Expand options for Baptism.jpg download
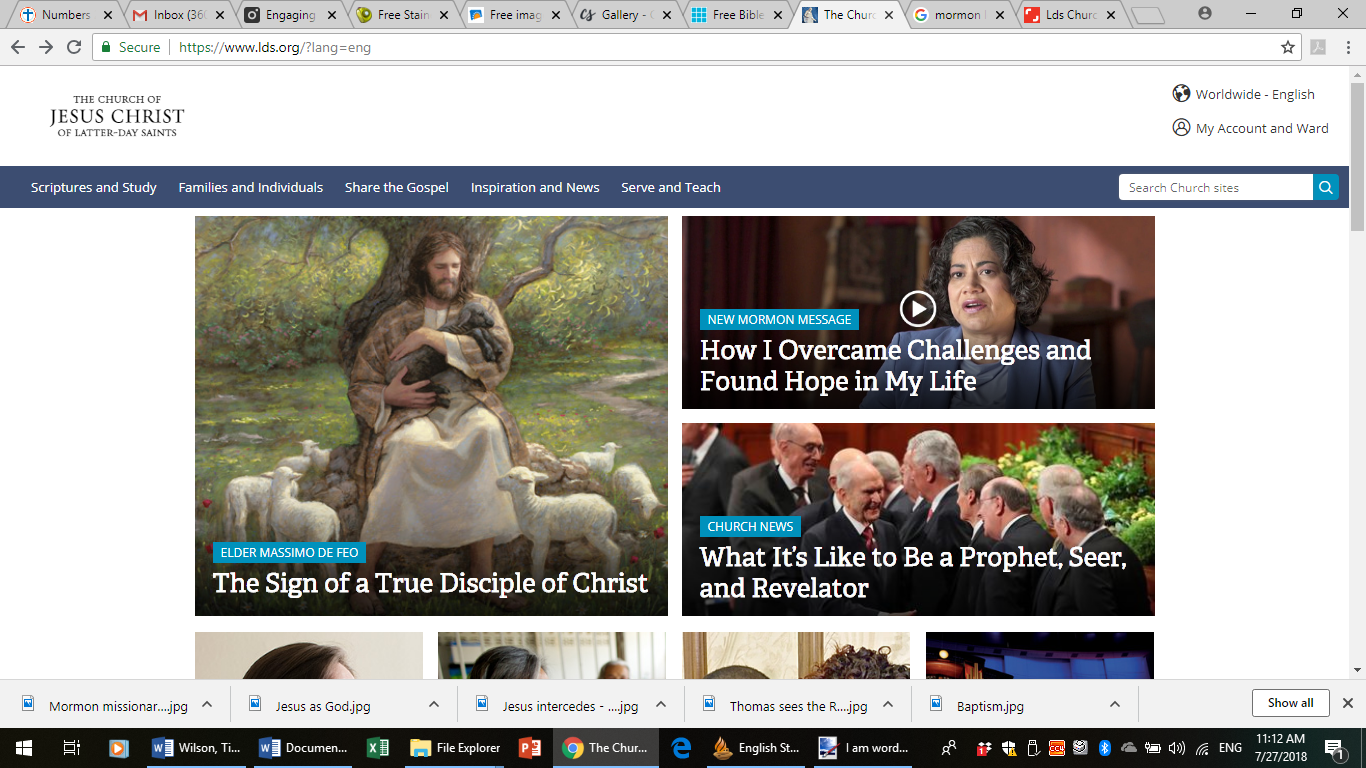Screen dimensions: 1366x768 coord(1114,704)
